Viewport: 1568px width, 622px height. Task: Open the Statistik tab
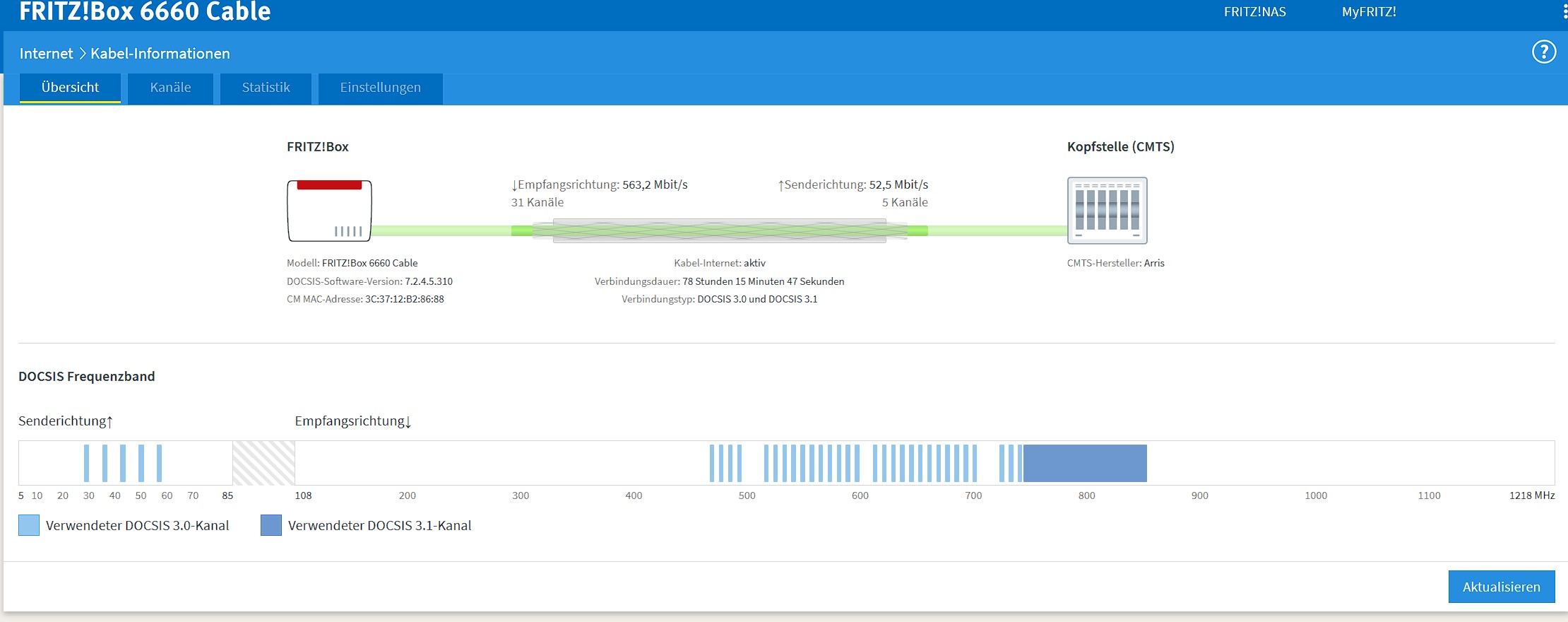click(x=266, y=88)
